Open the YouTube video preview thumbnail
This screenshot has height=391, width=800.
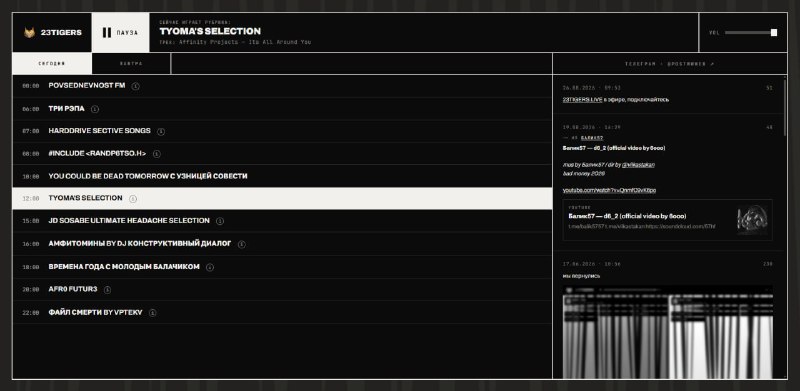coord(753,220)
